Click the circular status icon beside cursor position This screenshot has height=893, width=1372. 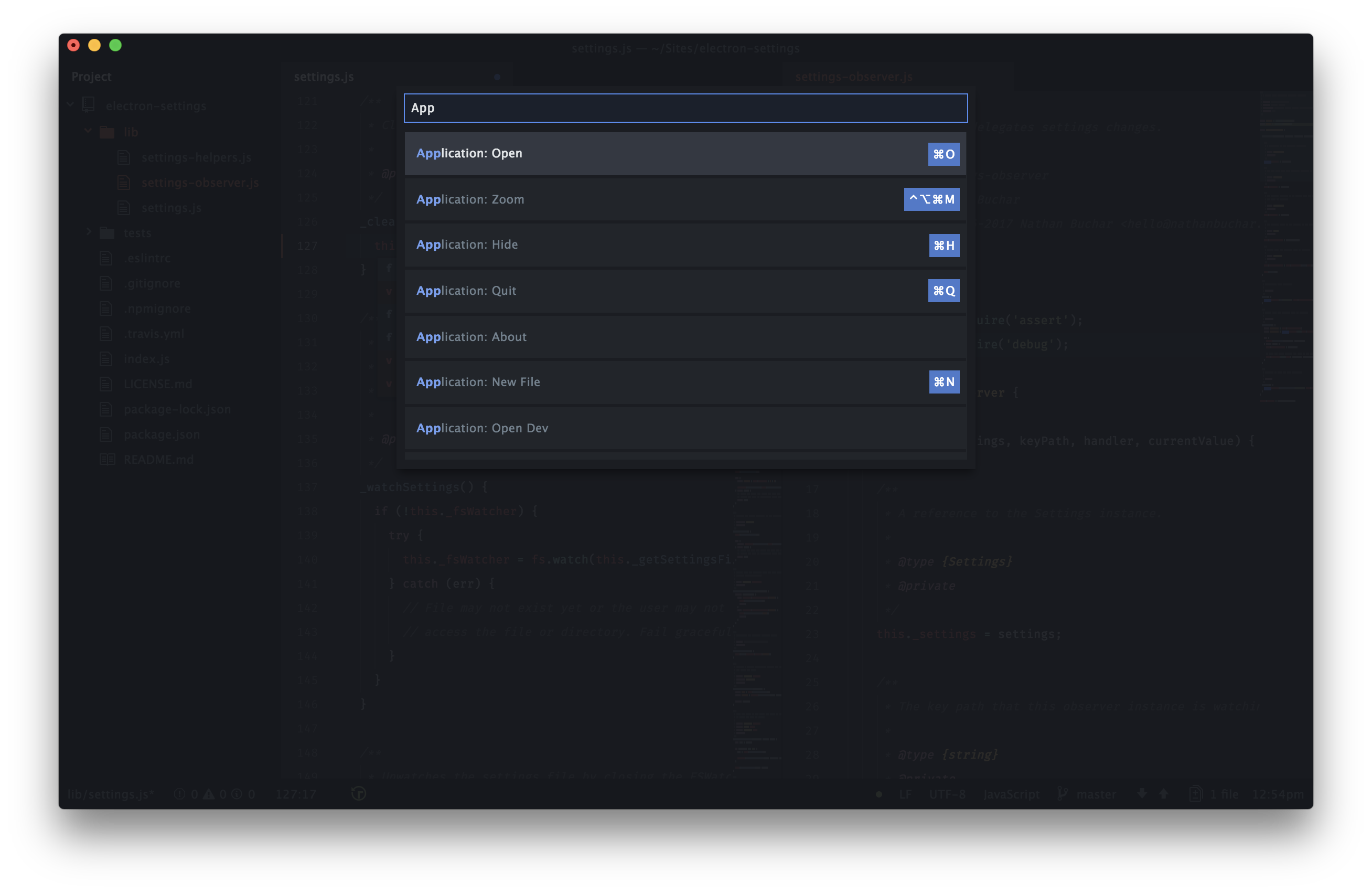click(x=359, y=794)
